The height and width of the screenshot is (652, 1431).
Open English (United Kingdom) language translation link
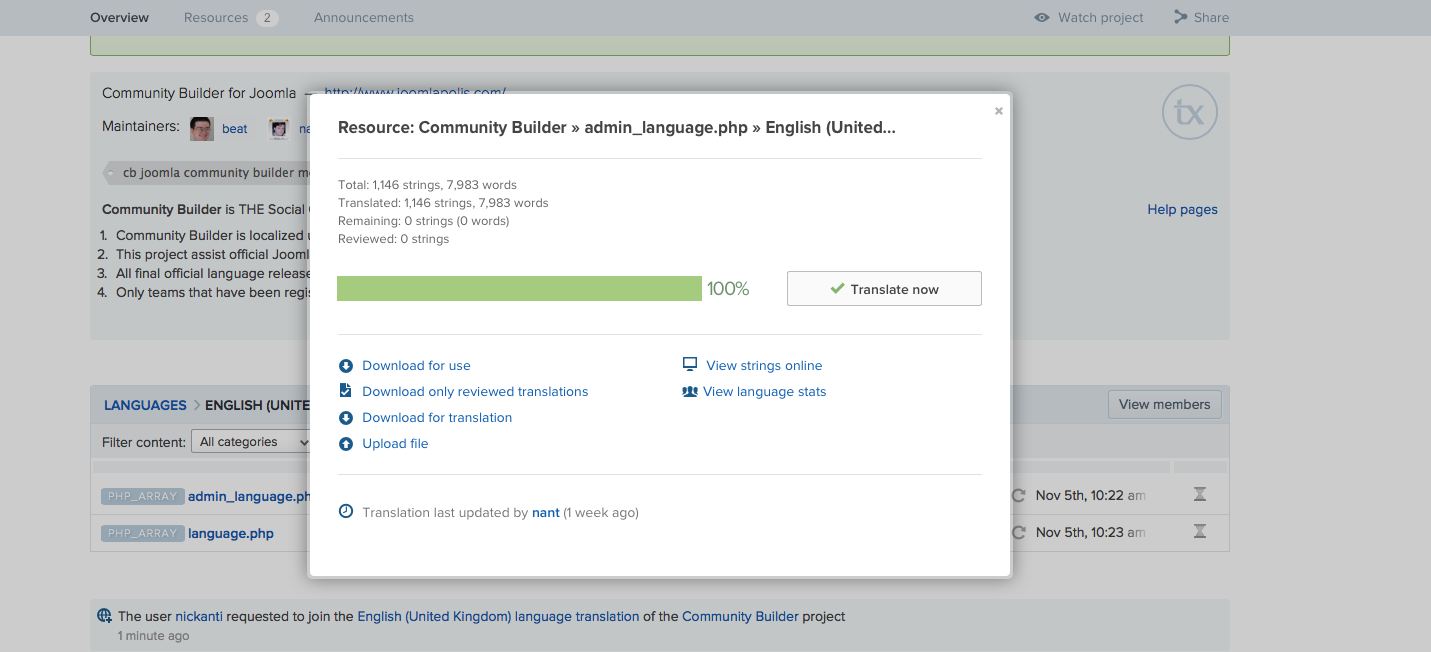498,616
